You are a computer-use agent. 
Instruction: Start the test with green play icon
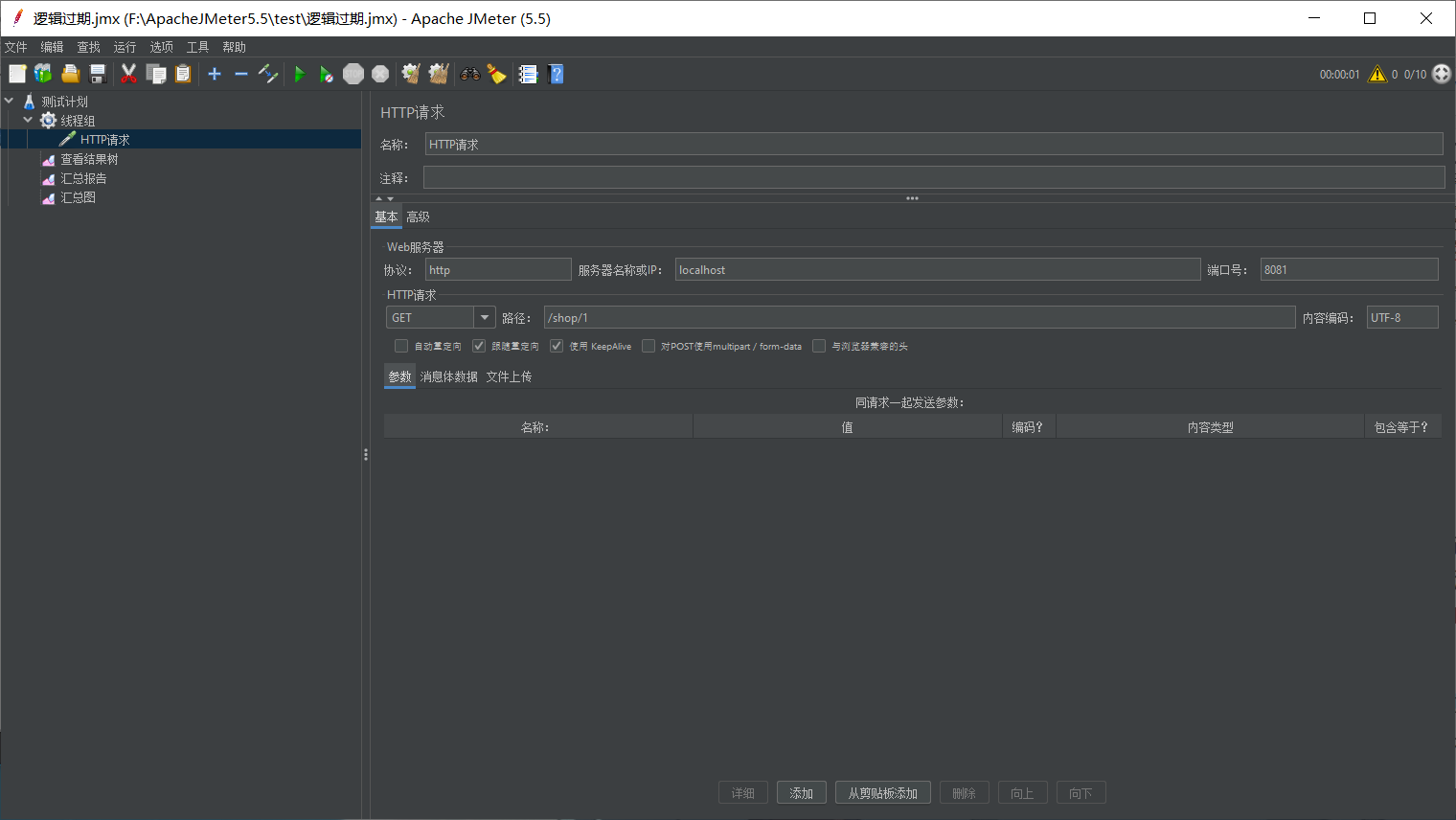click(300, 74)
